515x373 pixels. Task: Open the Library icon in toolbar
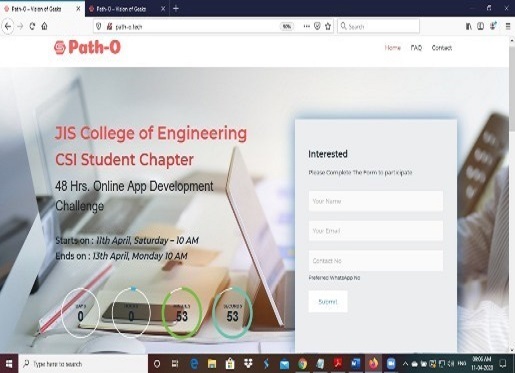(x=468, y=26)
